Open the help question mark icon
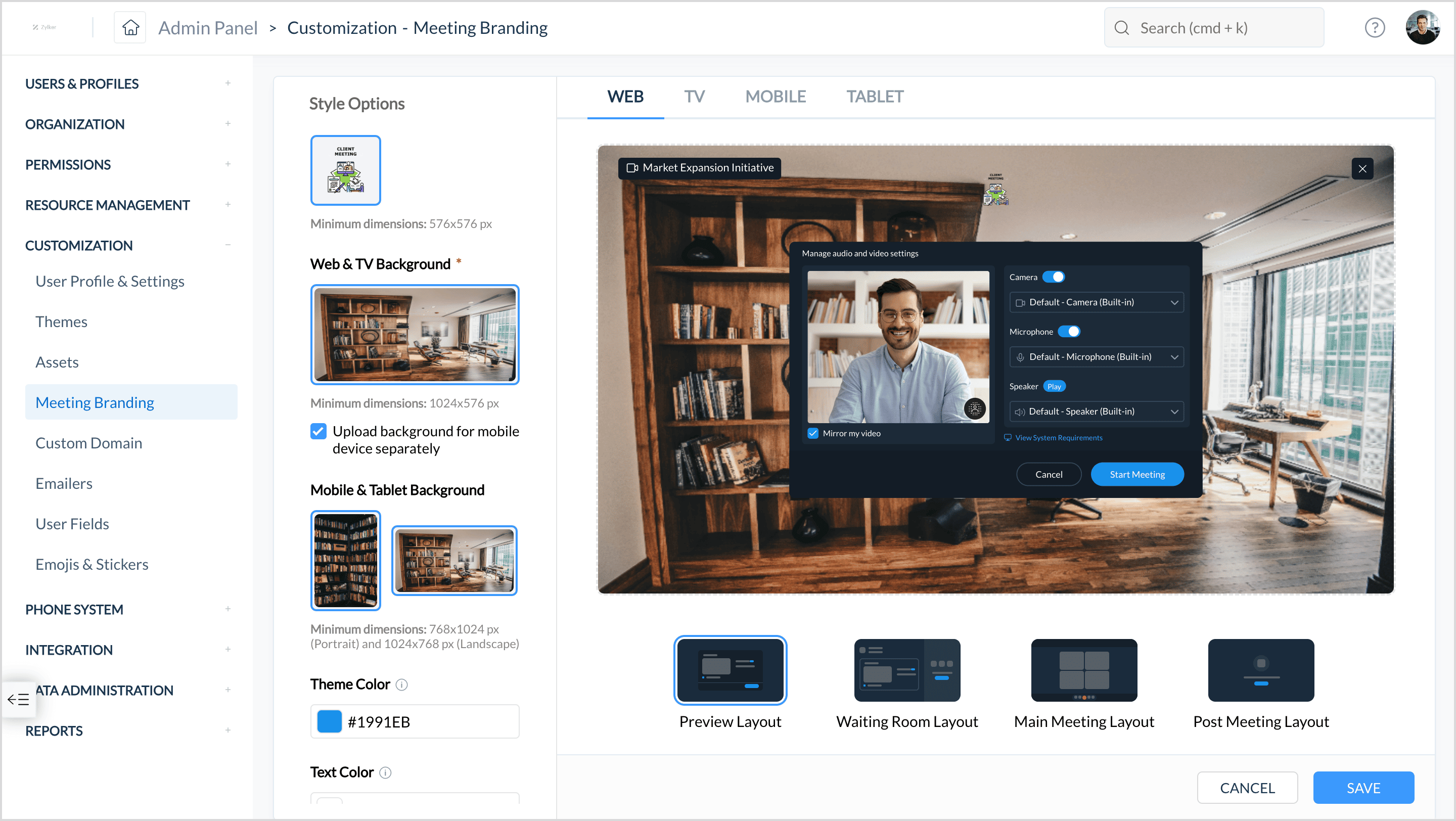Viewport: 1456px width, 821px height. click(x=1374, y=27)
